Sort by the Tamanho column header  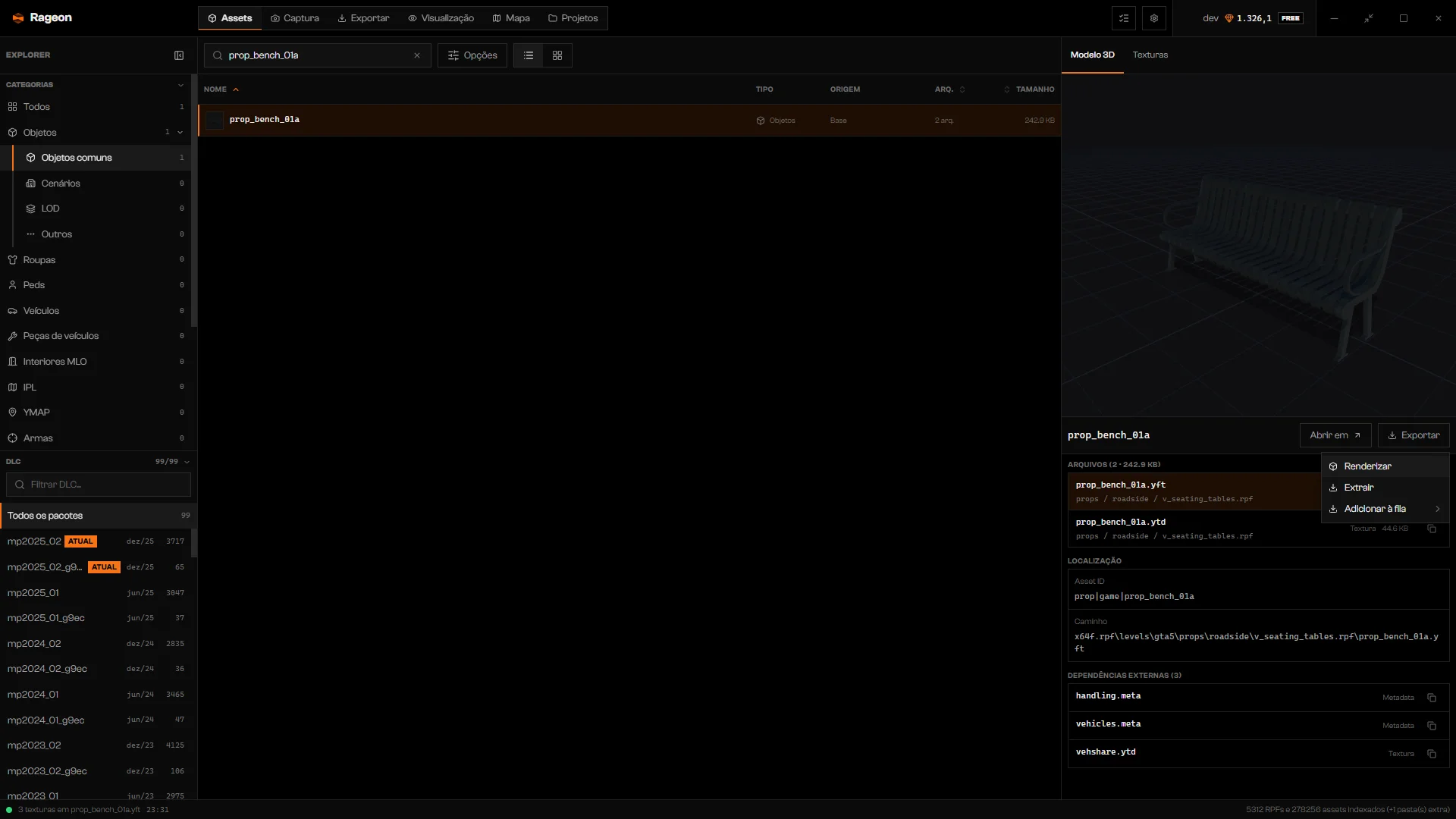tap(1029, 89)
